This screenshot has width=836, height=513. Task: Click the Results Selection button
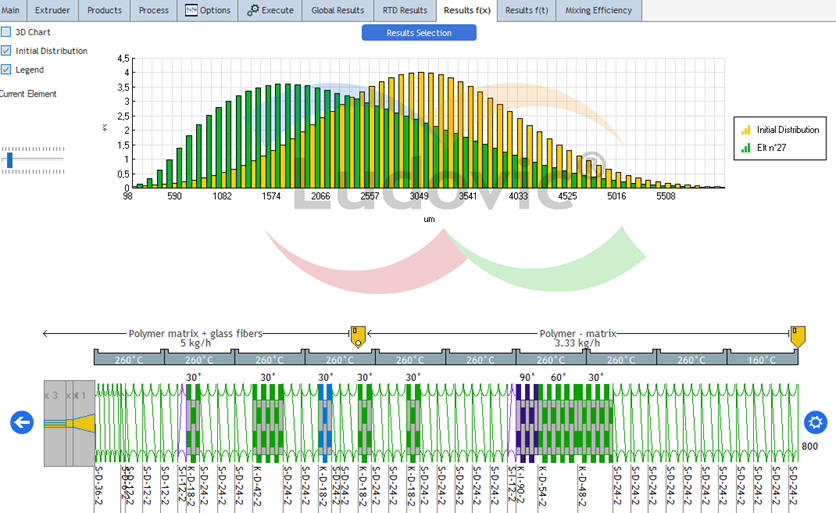419,33
